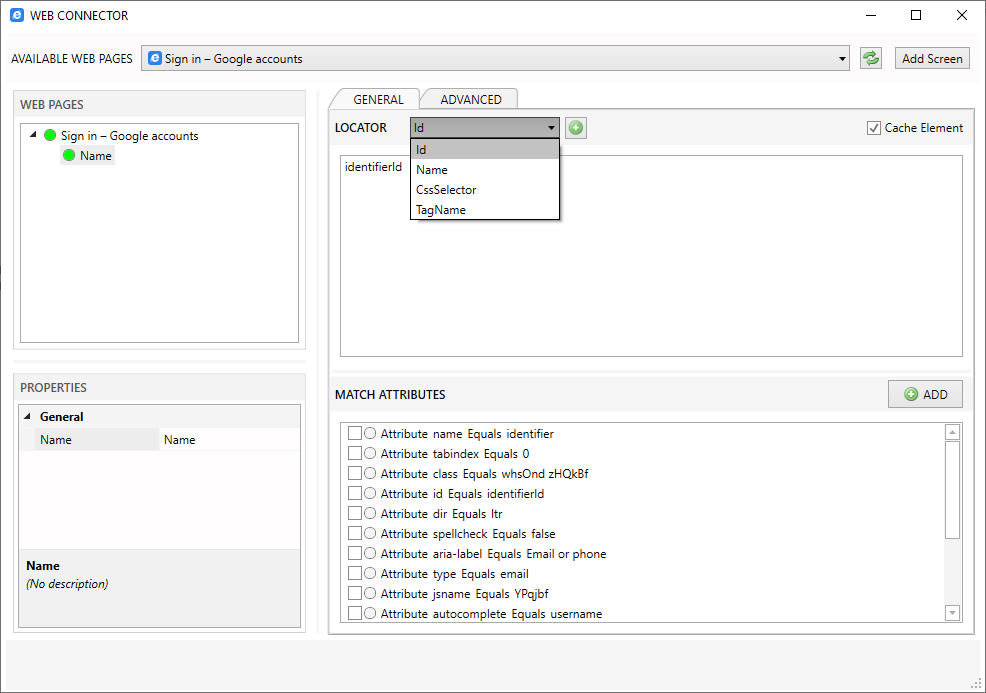Click ADD in the Match Attributes panel
This screenshot has height=693, width=986.
click(x=924, y=394)
